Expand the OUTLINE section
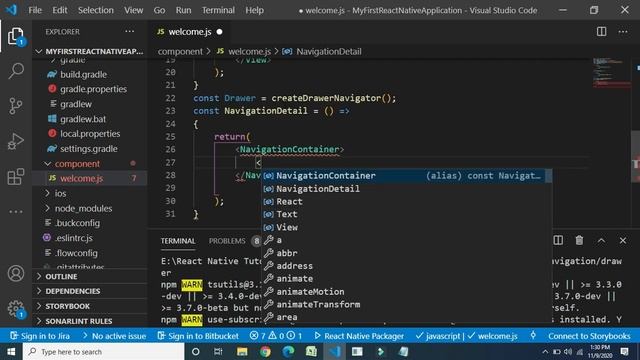The image size is (640, 360). click(x=90, y=276)
